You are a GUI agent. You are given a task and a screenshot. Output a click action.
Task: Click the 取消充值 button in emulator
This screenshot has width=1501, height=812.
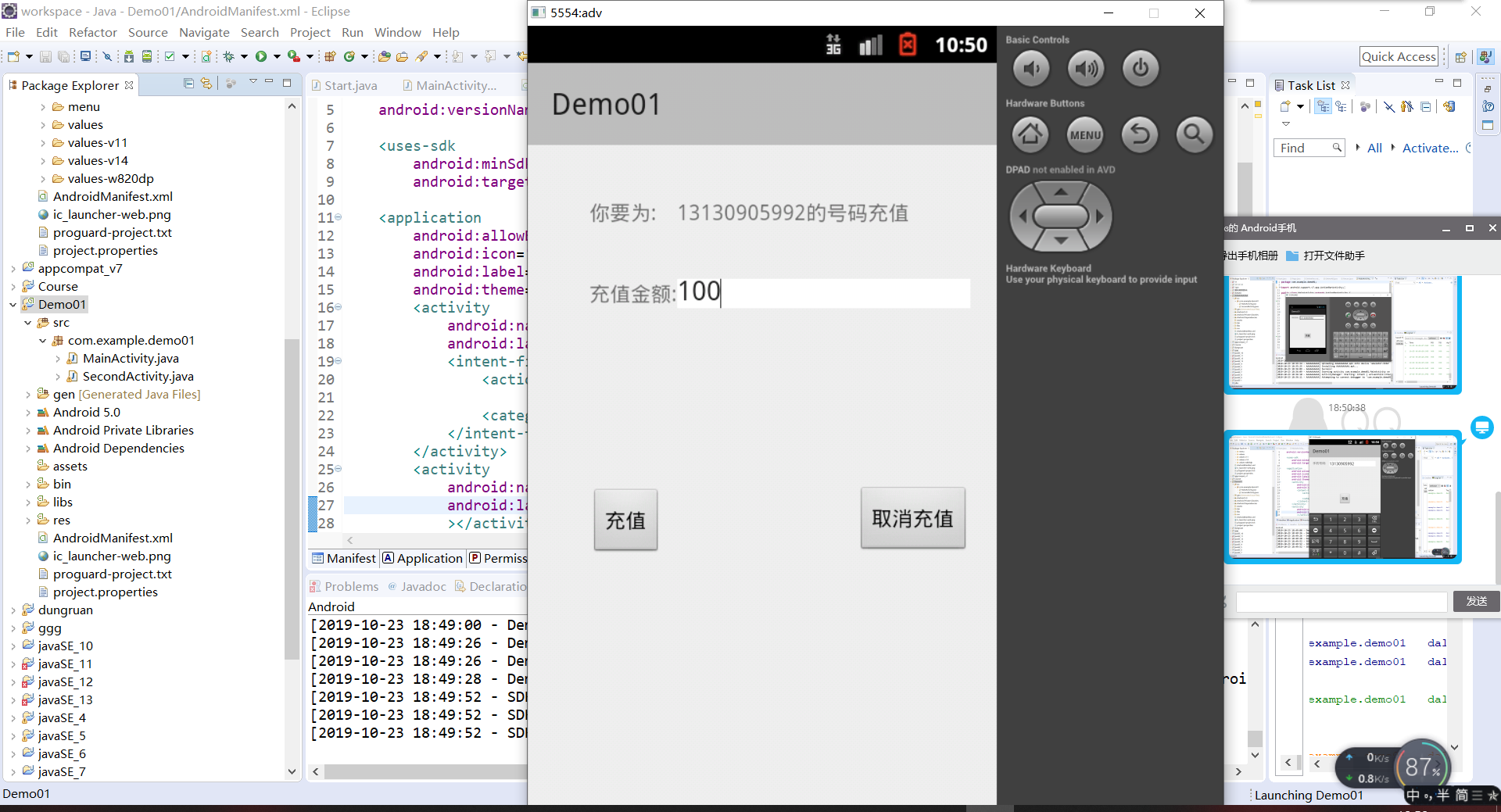point(912,518)
